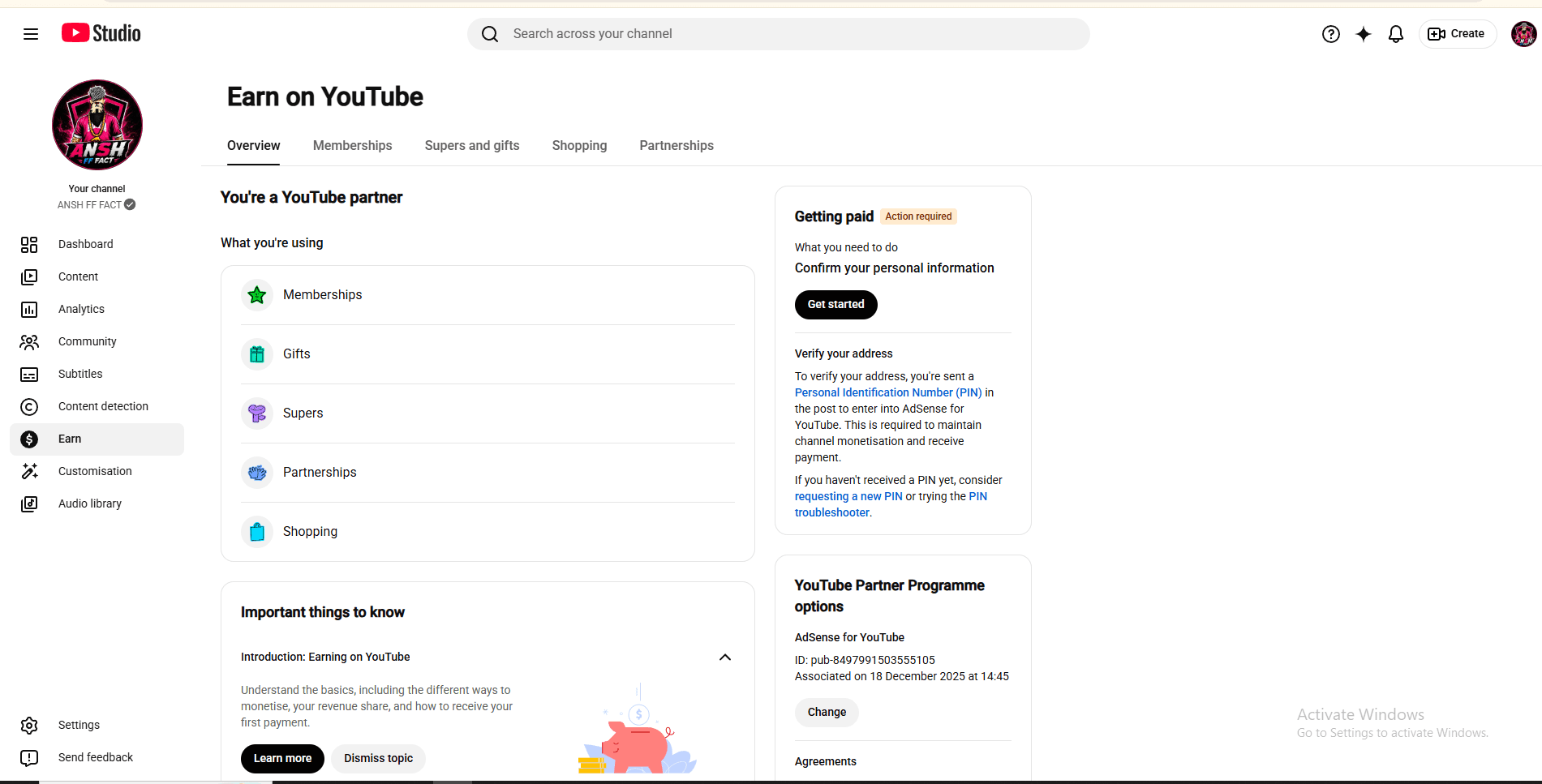Click the Memberships star icon
The image size is (1542, 784).
tap(257, 295)
